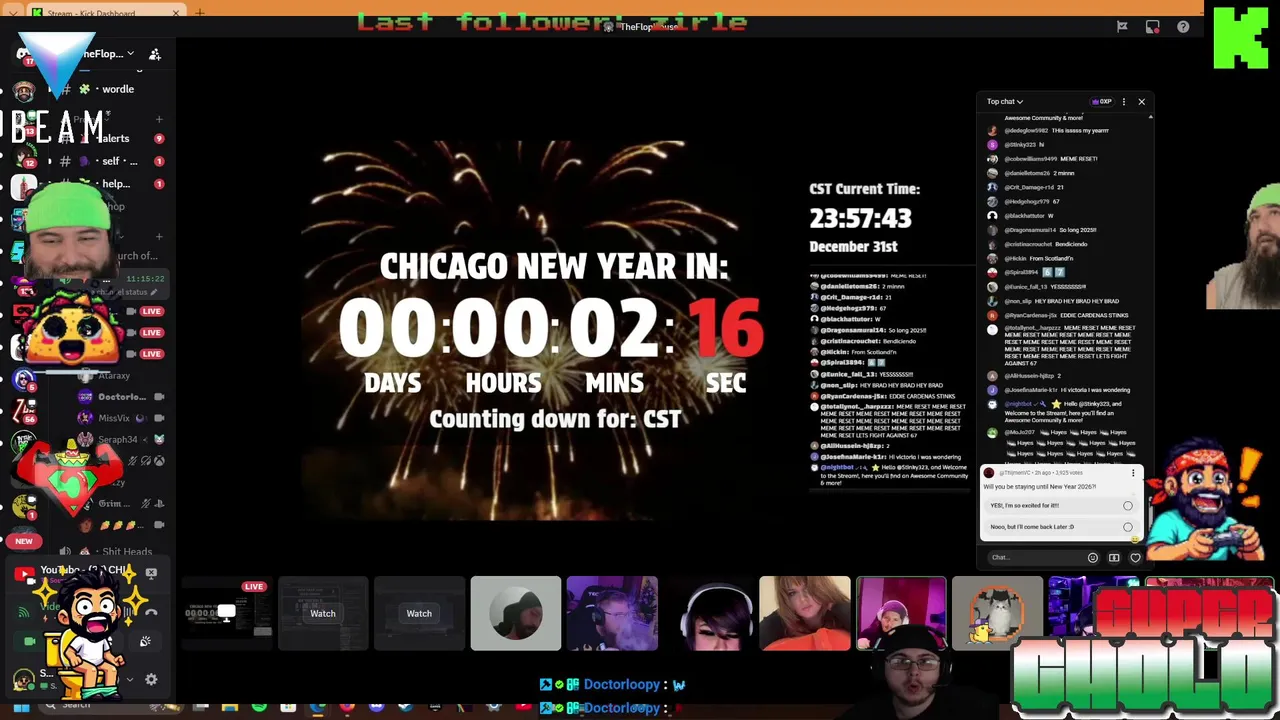Open the activities rocket button in Discord
The width and height of the screenshot is (1280, 720).
click(x=145, y=642)
